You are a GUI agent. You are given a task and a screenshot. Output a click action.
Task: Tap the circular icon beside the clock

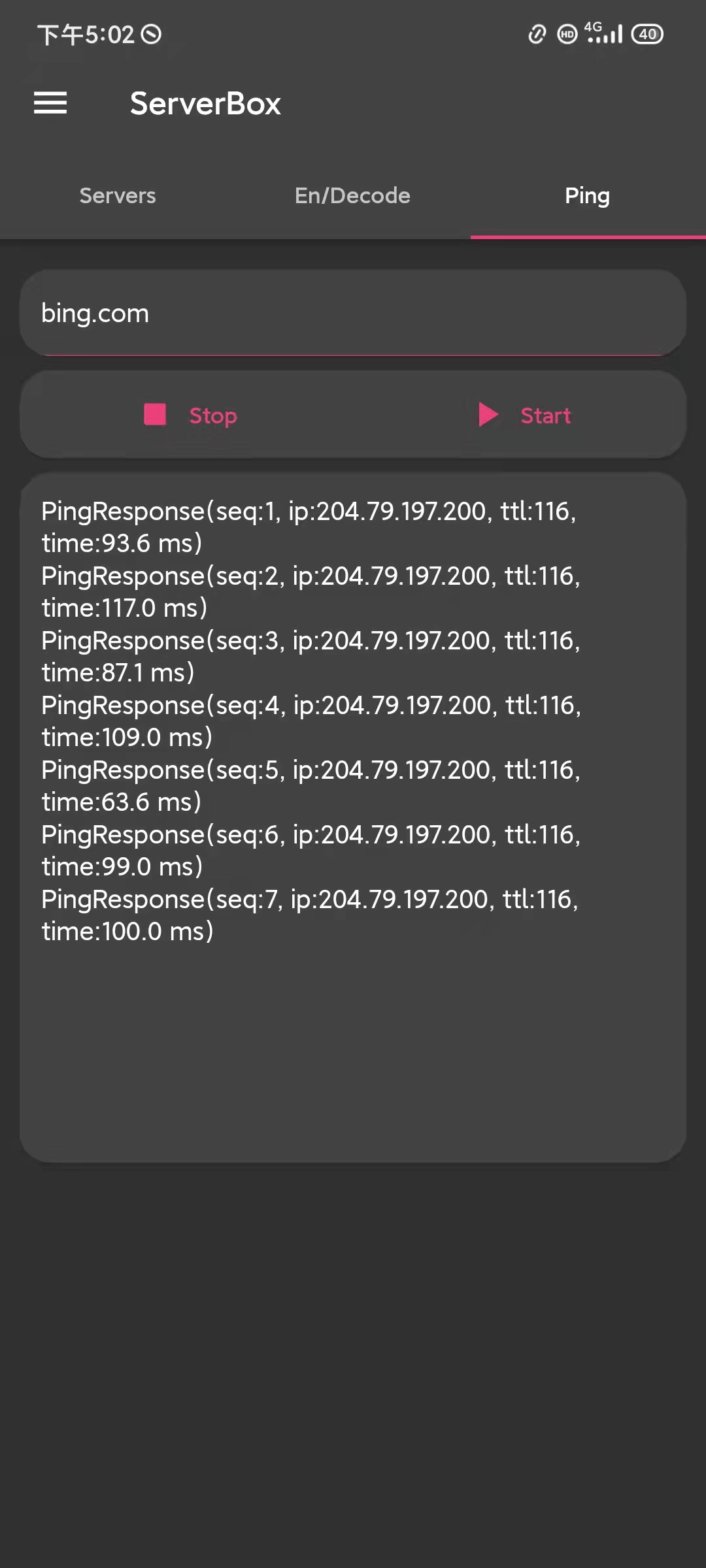point(151,34)
